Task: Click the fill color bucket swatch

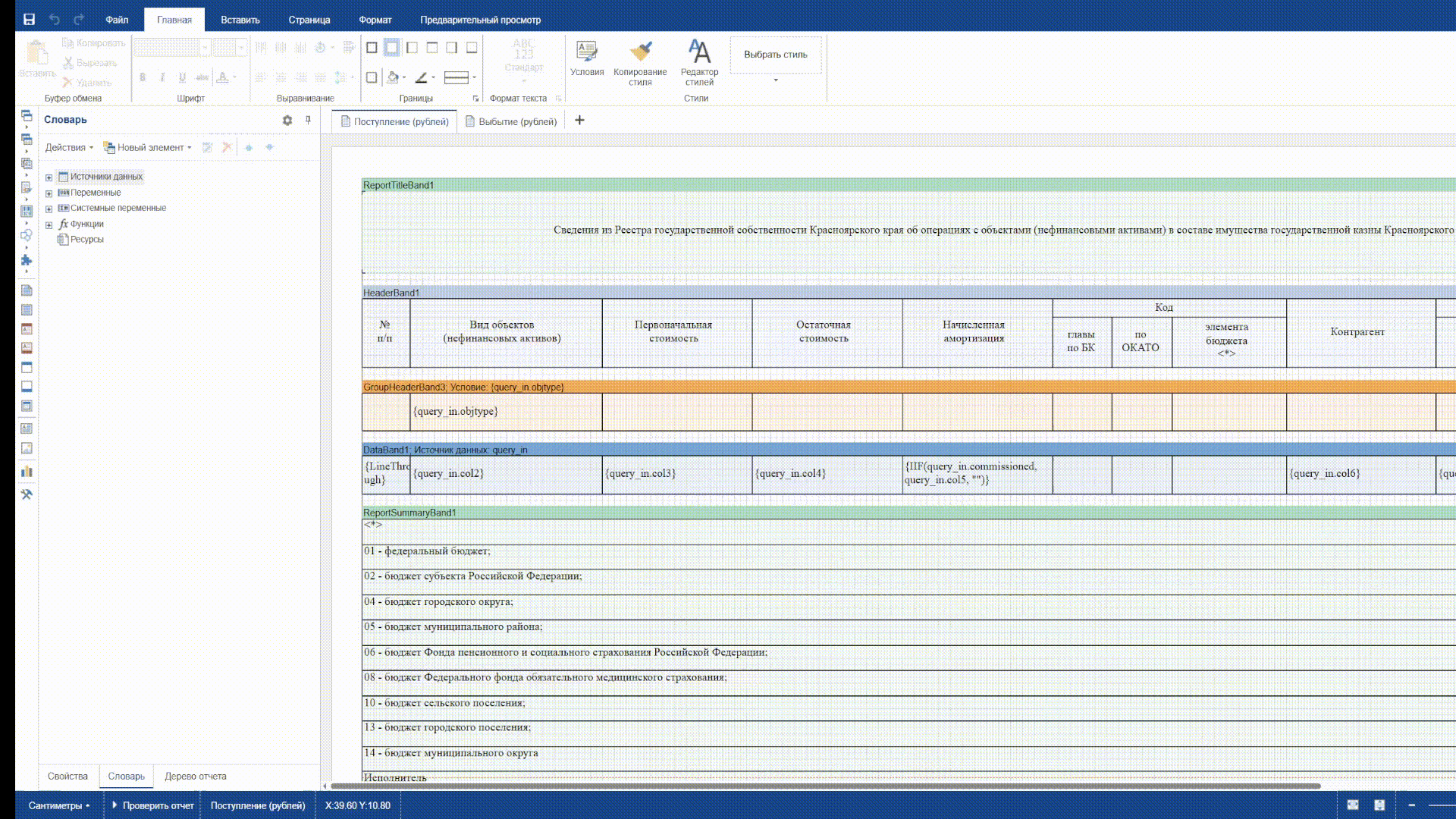Action: [392, 77]
